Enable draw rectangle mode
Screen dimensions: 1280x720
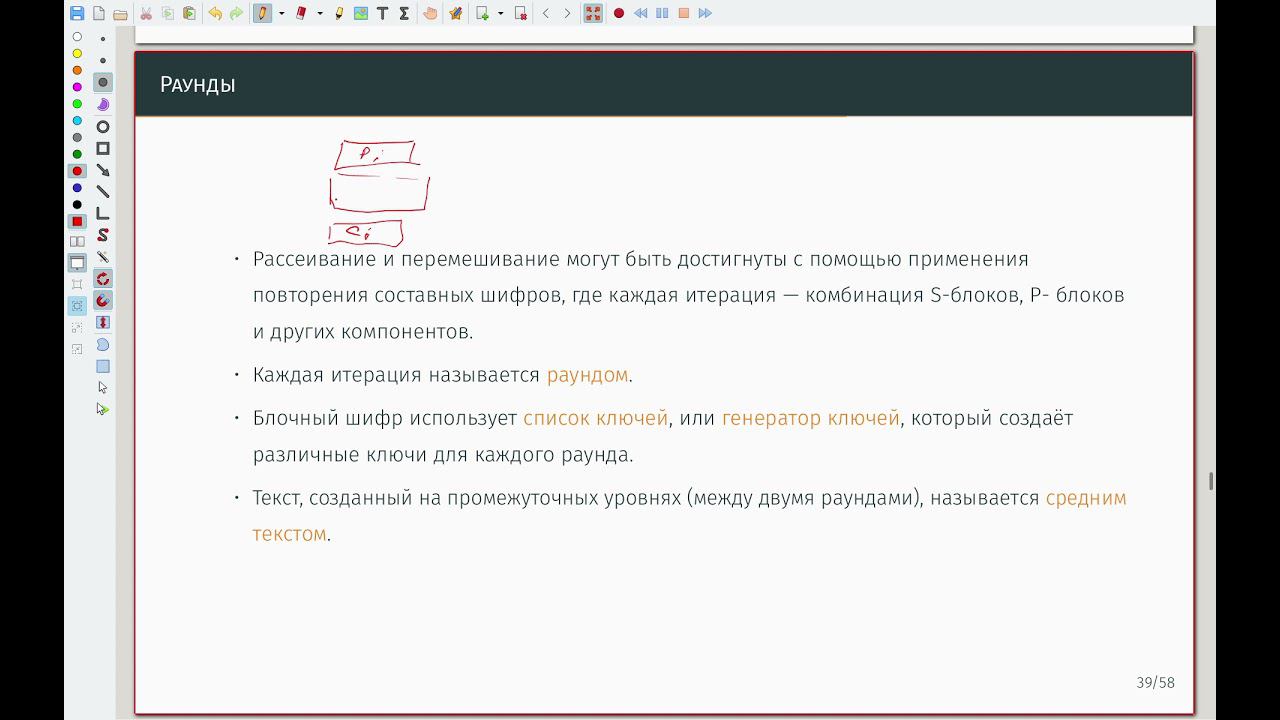[103, 148]
